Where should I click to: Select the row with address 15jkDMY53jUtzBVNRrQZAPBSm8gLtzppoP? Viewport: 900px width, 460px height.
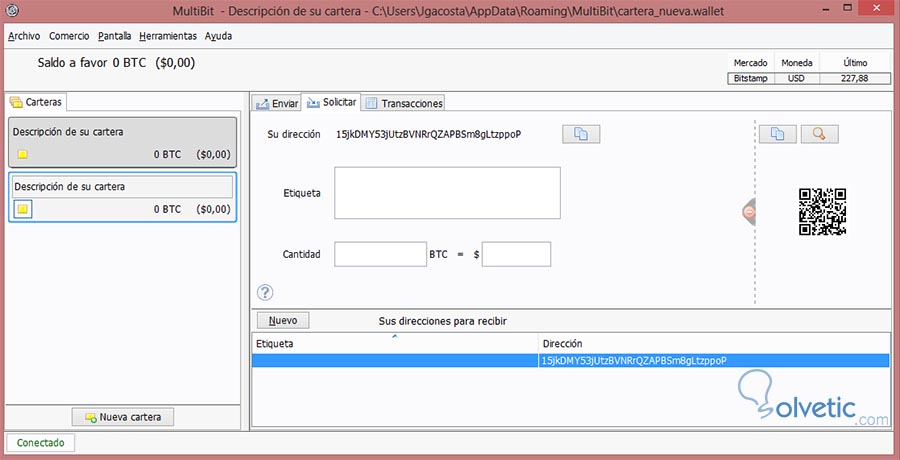[x=571, y=361]
